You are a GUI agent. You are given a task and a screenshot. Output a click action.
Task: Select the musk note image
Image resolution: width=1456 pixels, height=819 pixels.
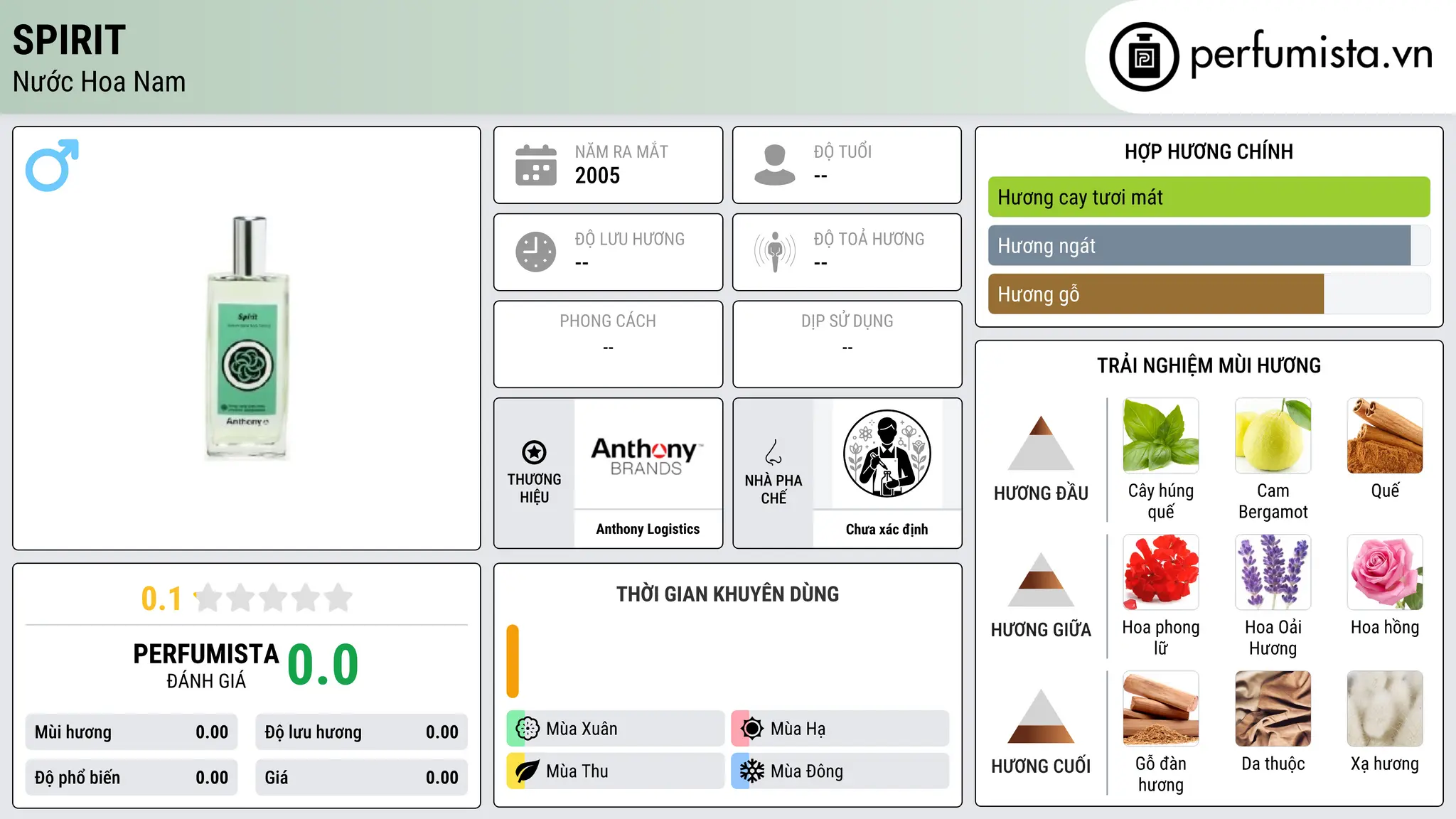tap(1385, 709)
